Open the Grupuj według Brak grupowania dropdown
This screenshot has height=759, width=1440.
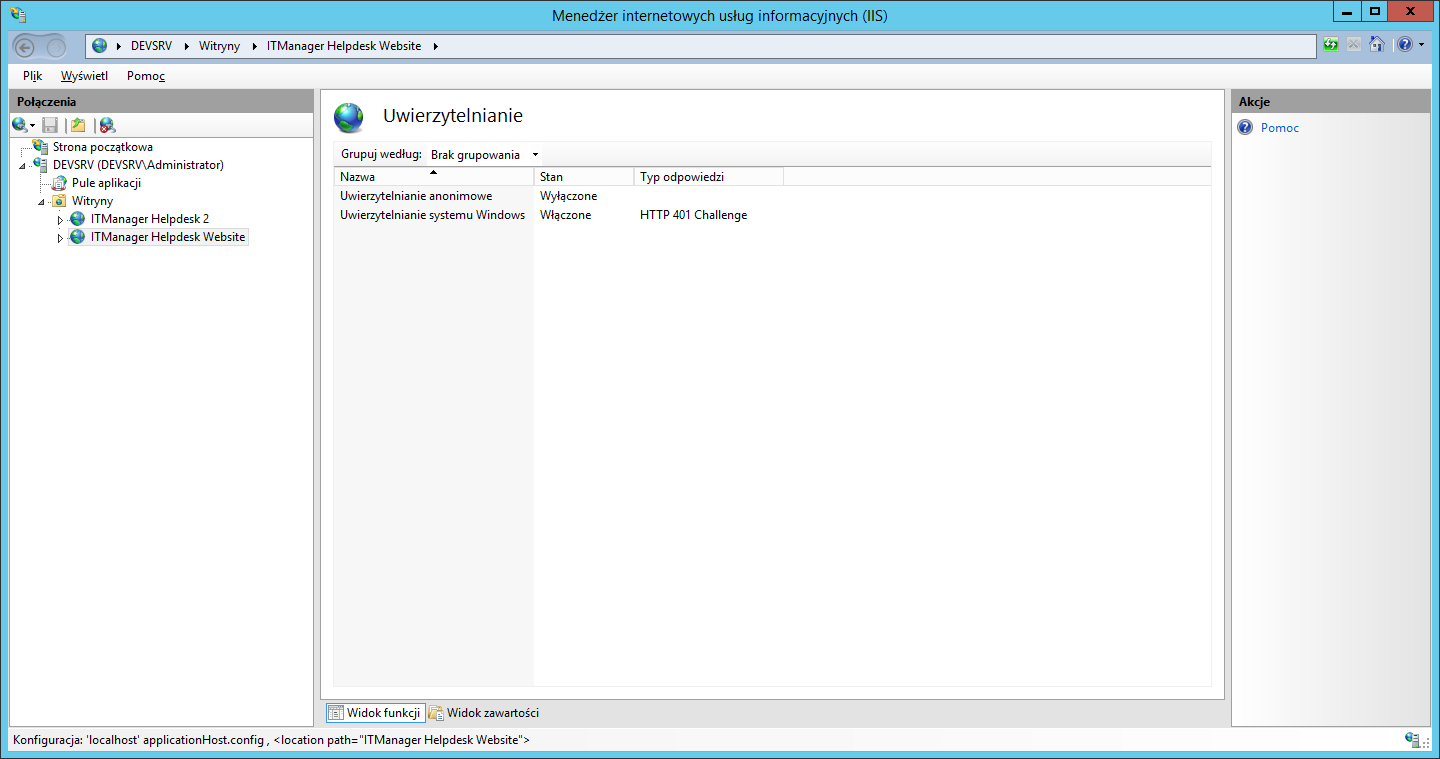coord(485,155)
